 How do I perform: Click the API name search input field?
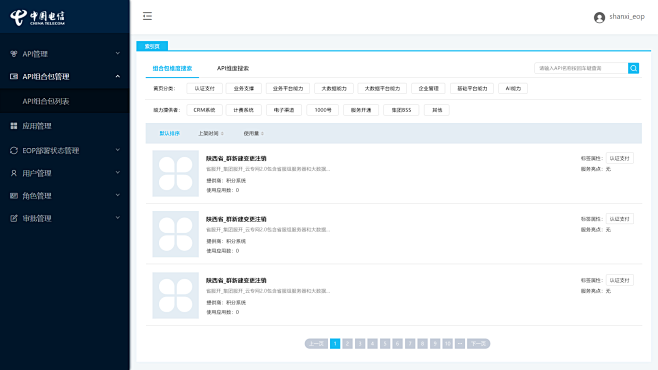tap(581, 68)
